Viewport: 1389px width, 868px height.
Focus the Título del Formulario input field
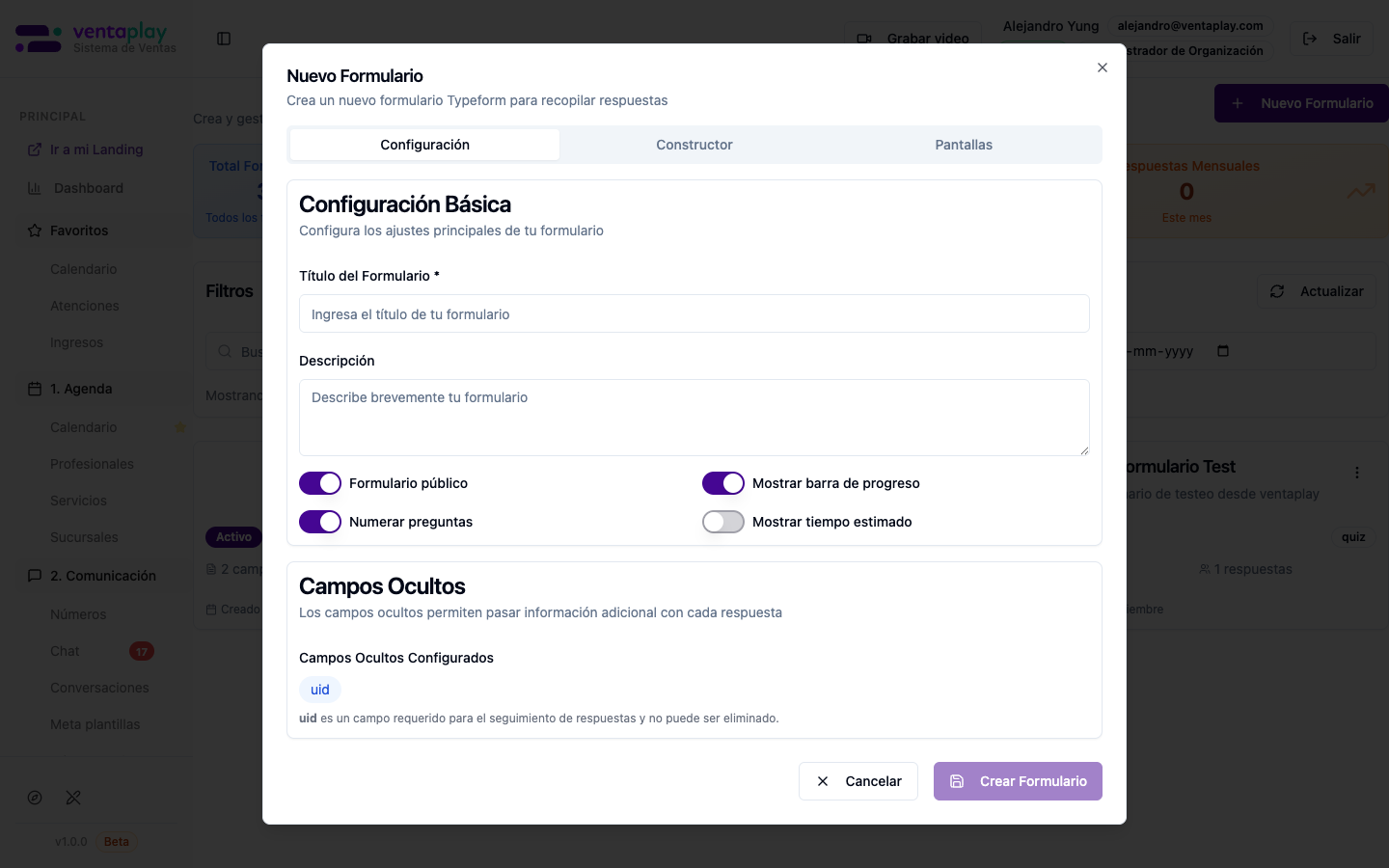coord(694,314)
